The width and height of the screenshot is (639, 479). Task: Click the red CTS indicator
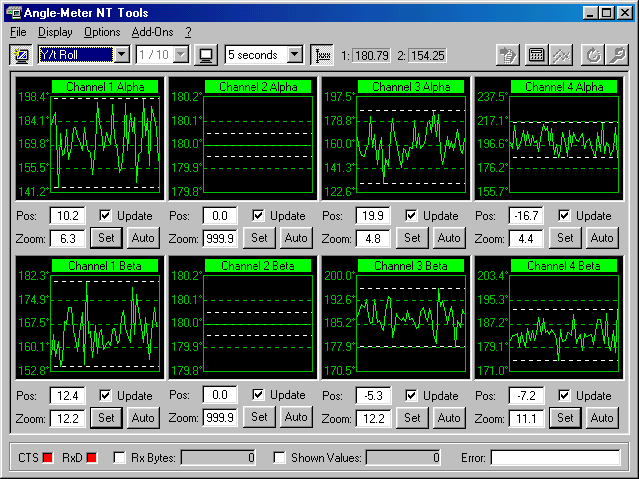[x=48, y=458]
